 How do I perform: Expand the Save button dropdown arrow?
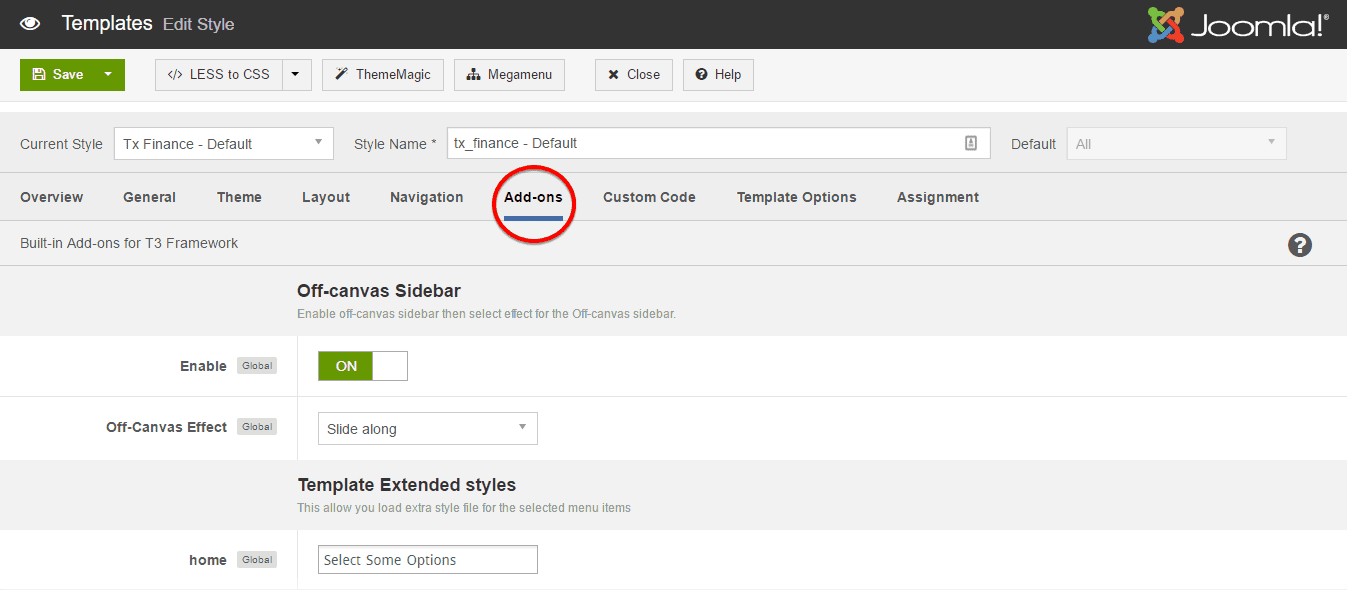(108, 75)
